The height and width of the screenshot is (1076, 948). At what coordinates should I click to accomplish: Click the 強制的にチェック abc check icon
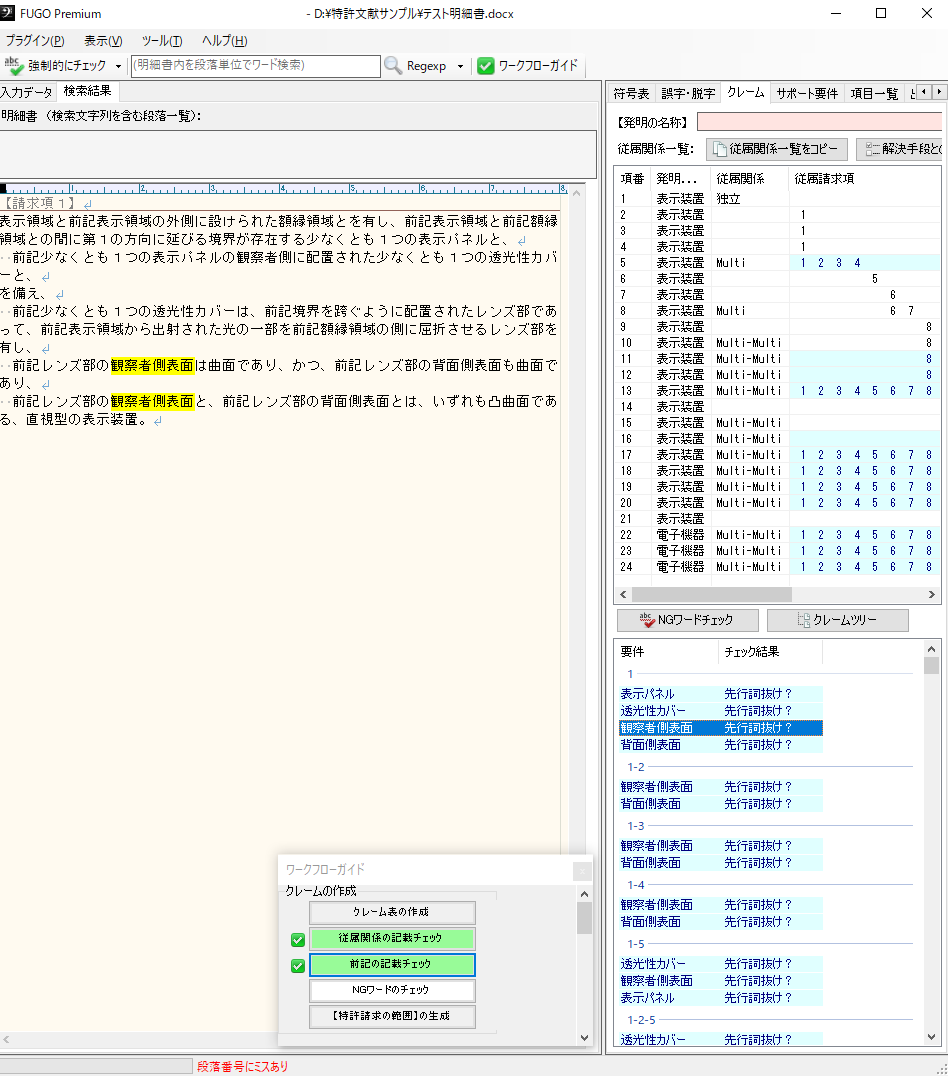click(x=14, y=65)
